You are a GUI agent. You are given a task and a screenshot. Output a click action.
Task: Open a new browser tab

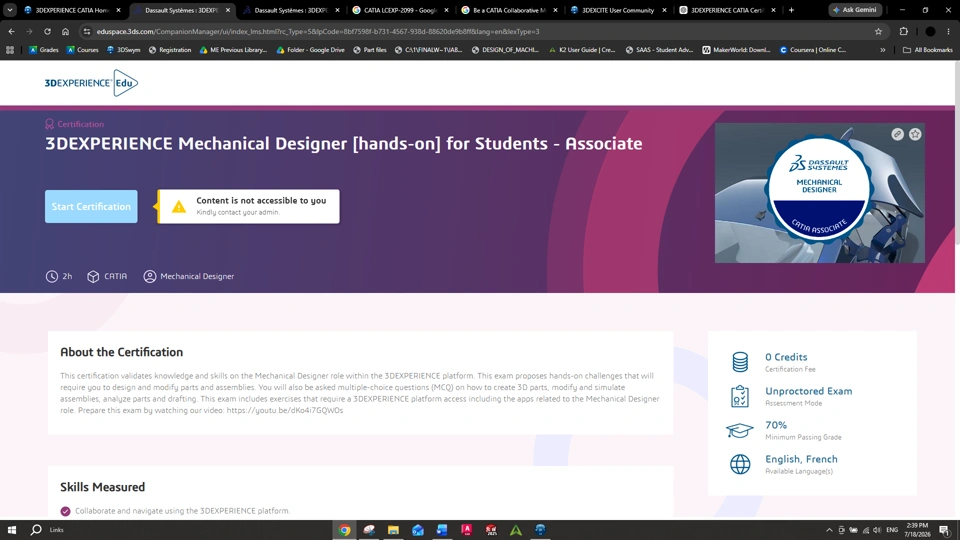tap(791, 10)
